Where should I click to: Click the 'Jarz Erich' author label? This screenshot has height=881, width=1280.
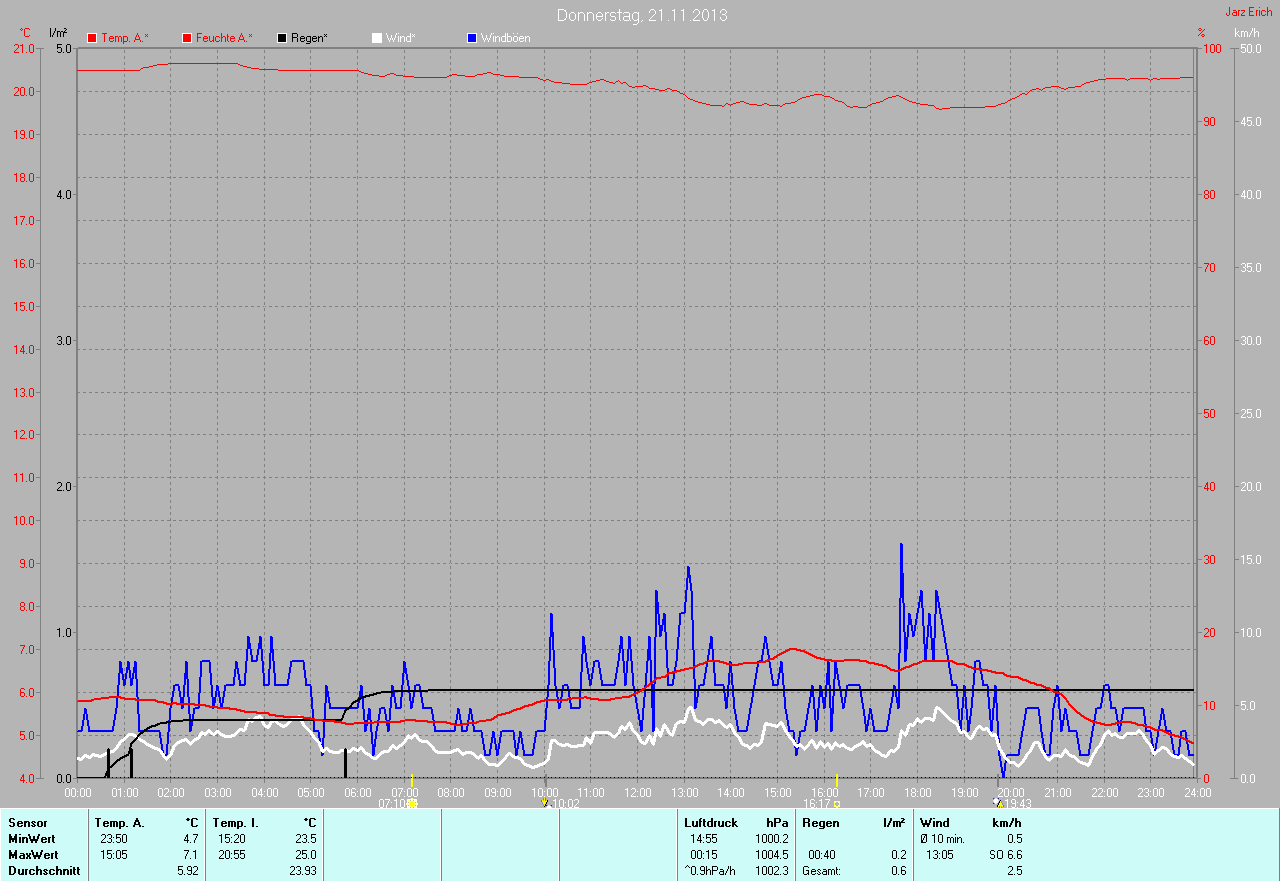click(1249, 12)
